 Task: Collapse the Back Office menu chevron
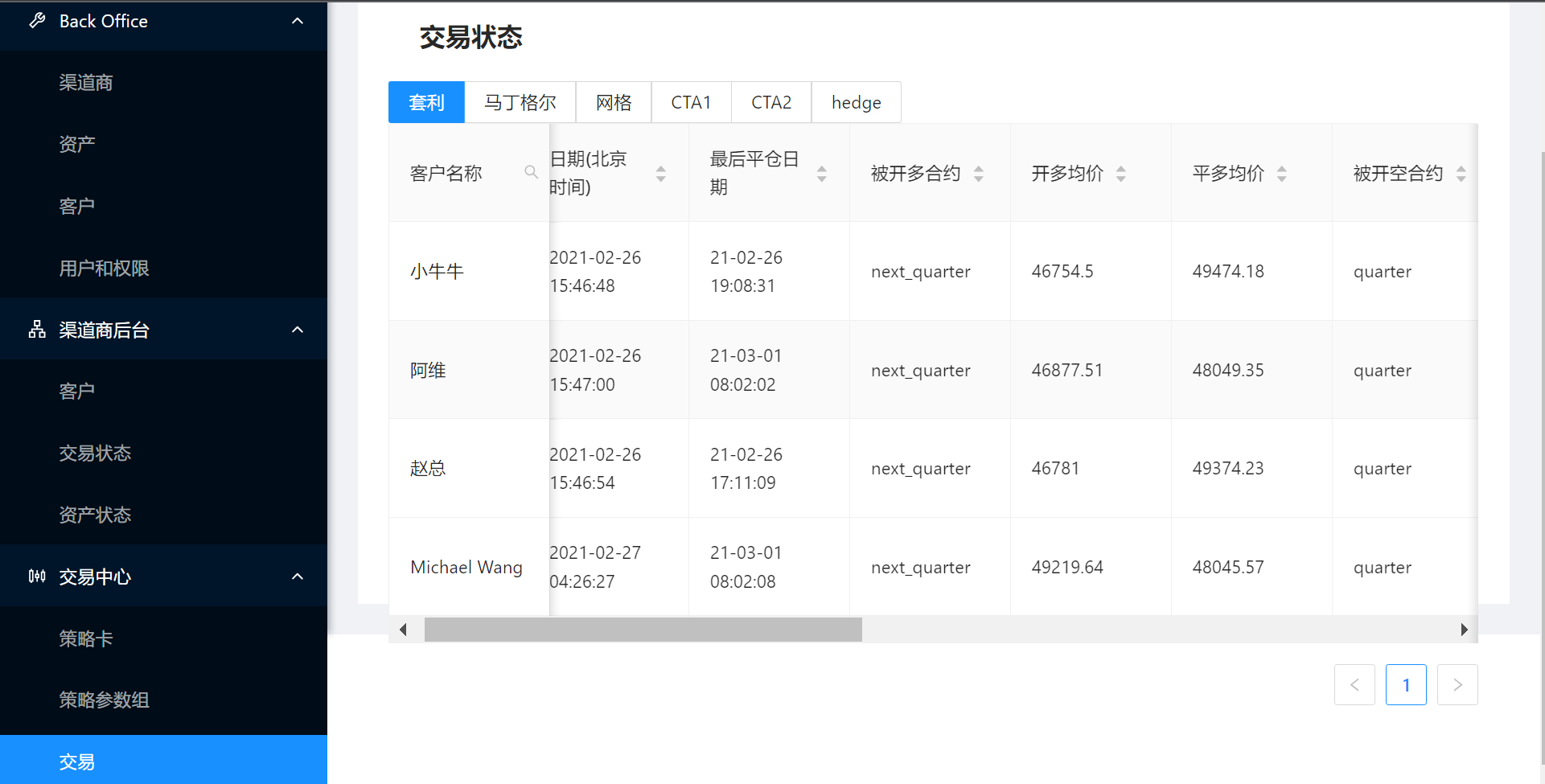(x=298, y=21)
